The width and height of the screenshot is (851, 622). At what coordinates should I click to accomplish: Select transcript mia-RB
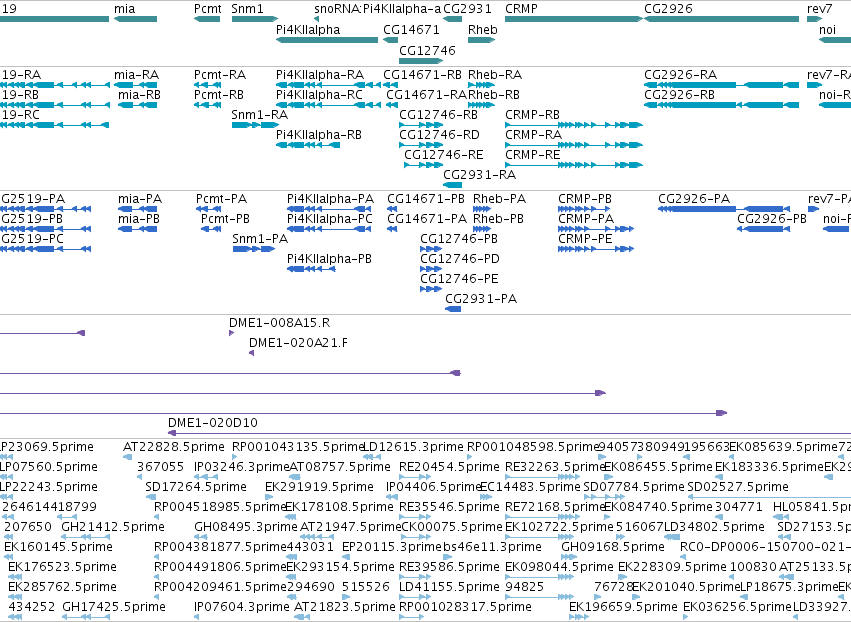point(137,105)
